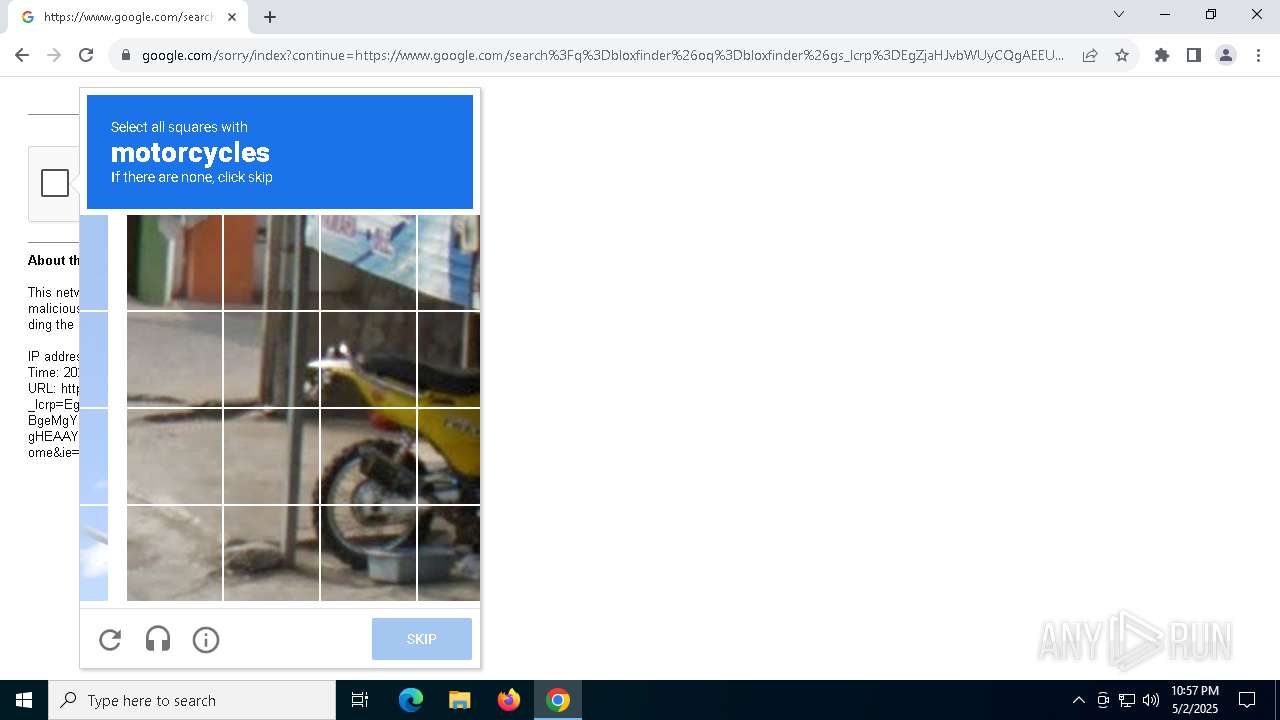View site information lock icon
This screenshot has width=1280, height=720.
click(126, 55)
